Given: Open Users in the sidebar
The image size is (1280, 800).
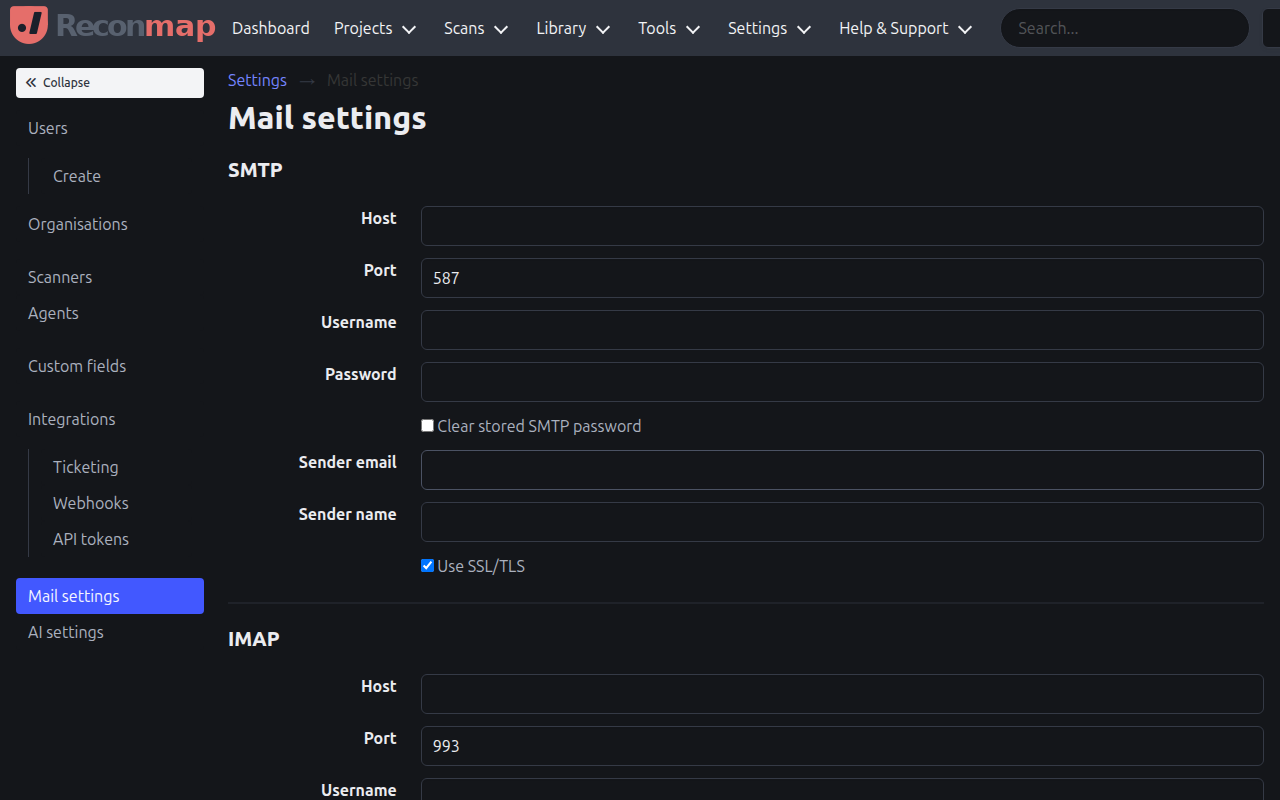Looking at the screenshot, I should point(47,128).
